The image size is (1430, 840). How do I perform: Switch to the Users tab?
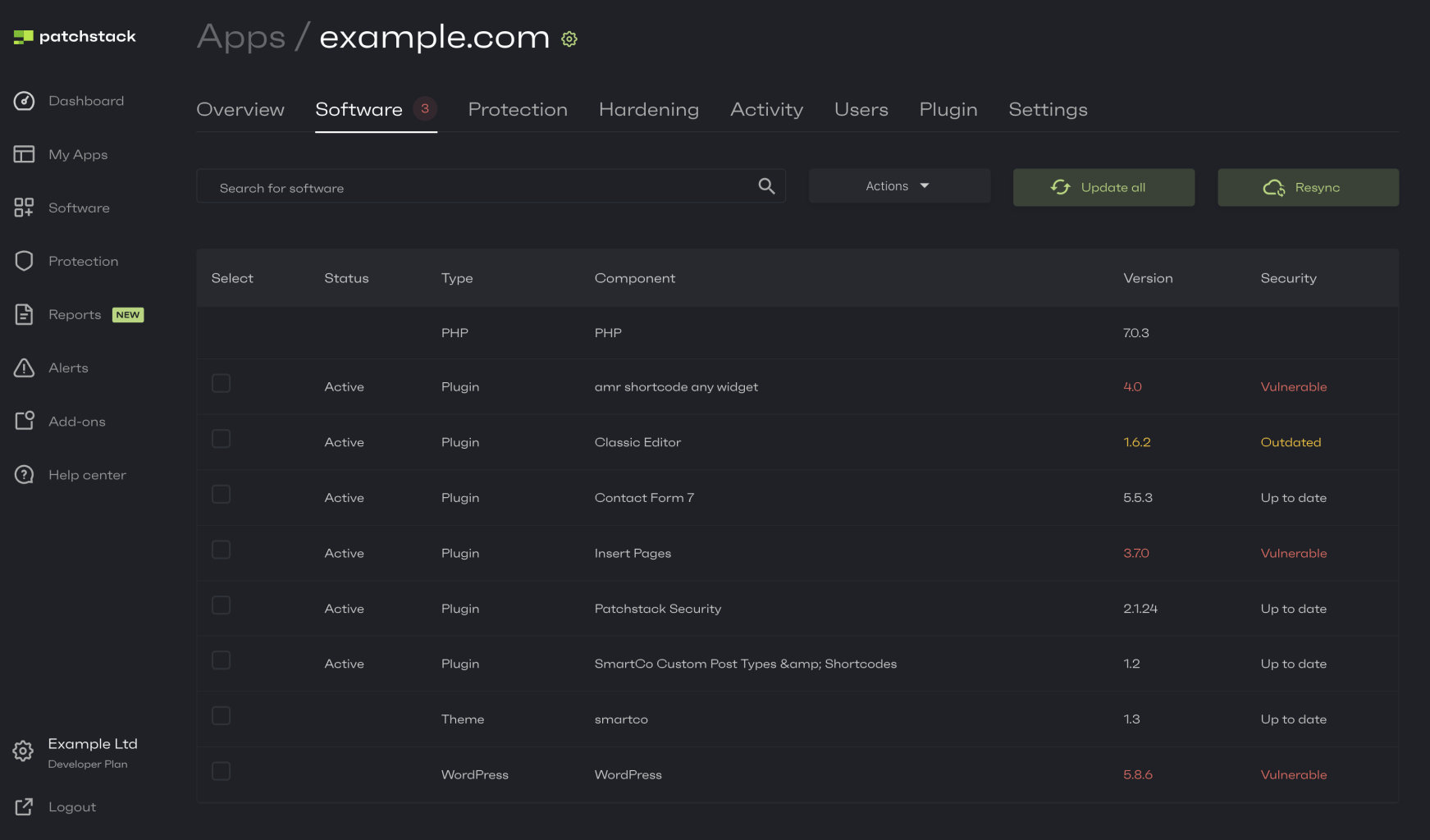pyautogui.click(x=861, y=110)
